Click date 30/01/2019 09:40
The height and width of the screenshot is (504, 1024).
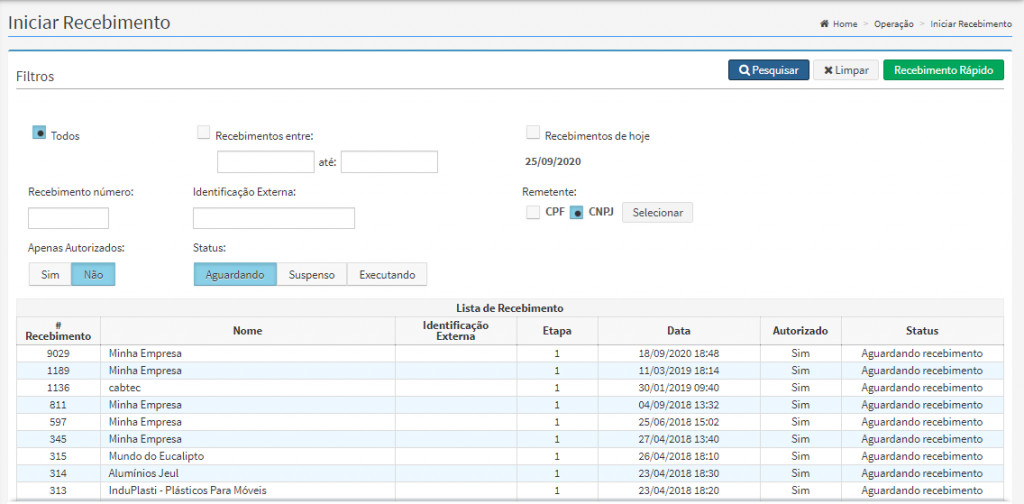tap(679, 387)
